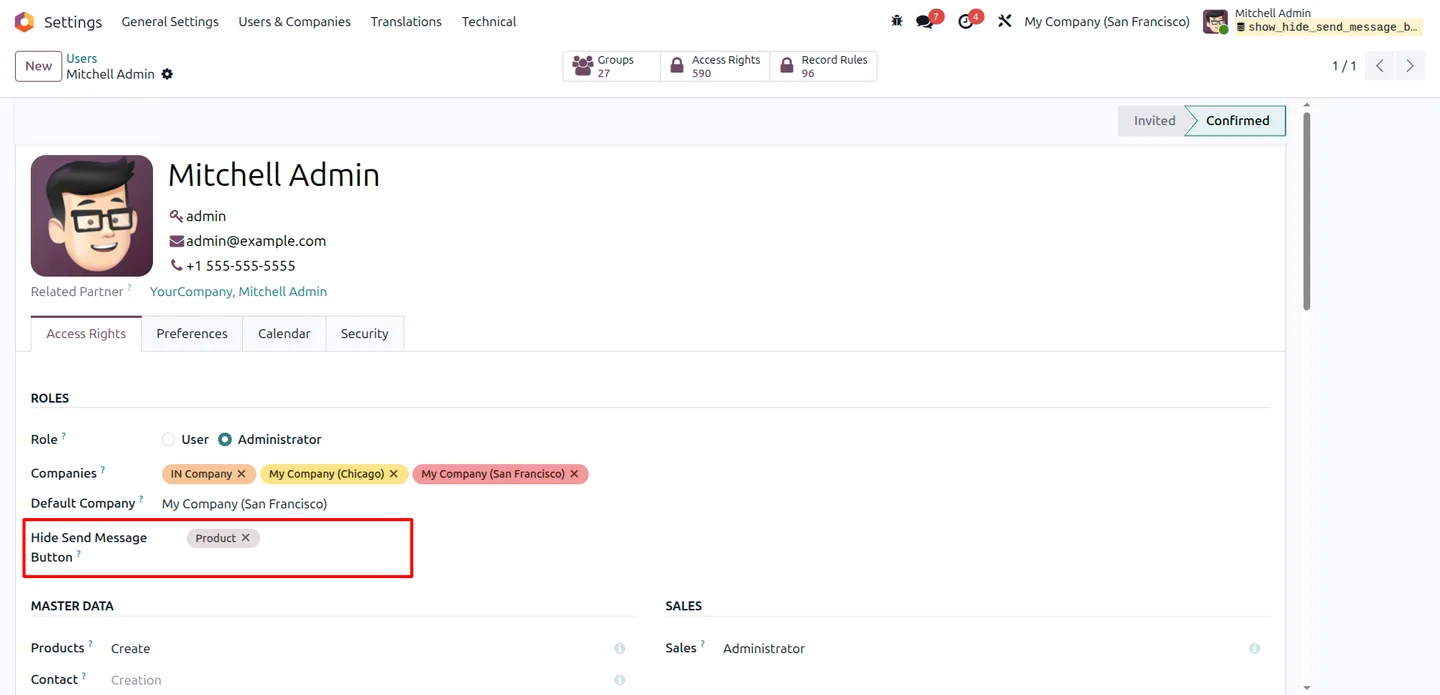This screenshot has width=1440, height=695.
Task: Click the user avatar in top bar
Action: 1215,21
